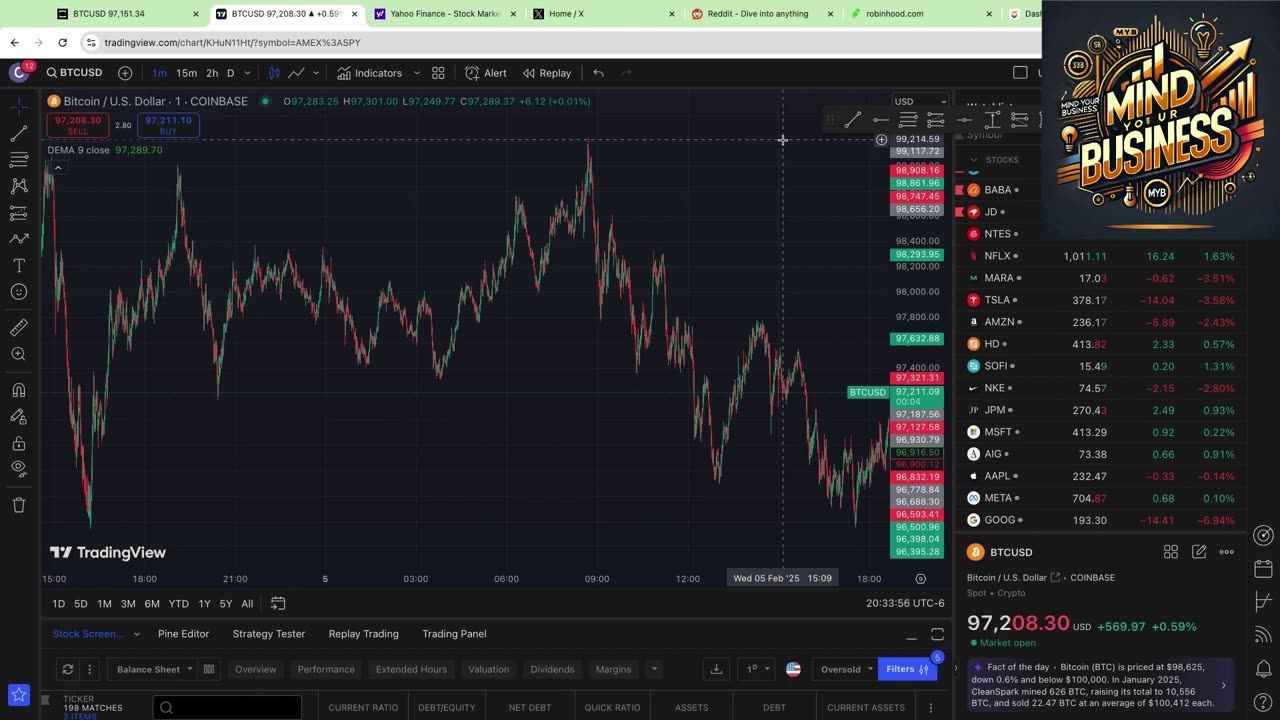Open chart settings gear on time axis
This screenshot has height=720, width=1280.
click(x=921, y=578)
